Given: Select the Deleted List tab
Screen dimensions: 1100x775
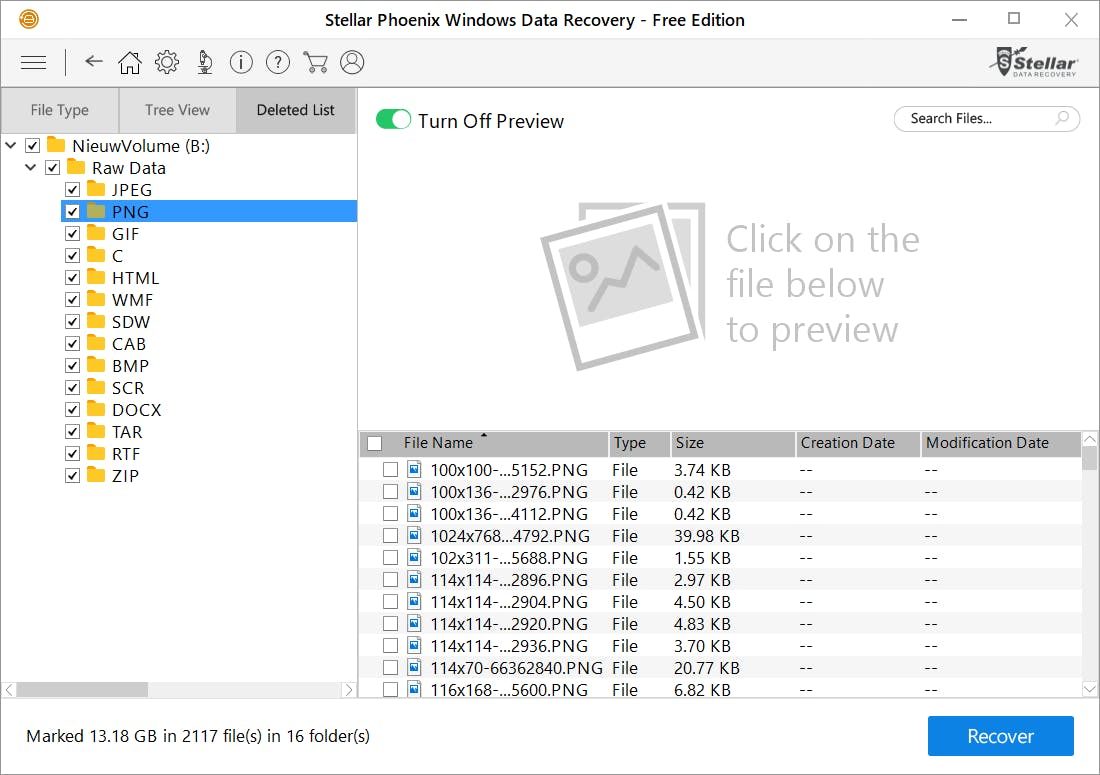Looking at the screenshot, I should tap(295, 110).
